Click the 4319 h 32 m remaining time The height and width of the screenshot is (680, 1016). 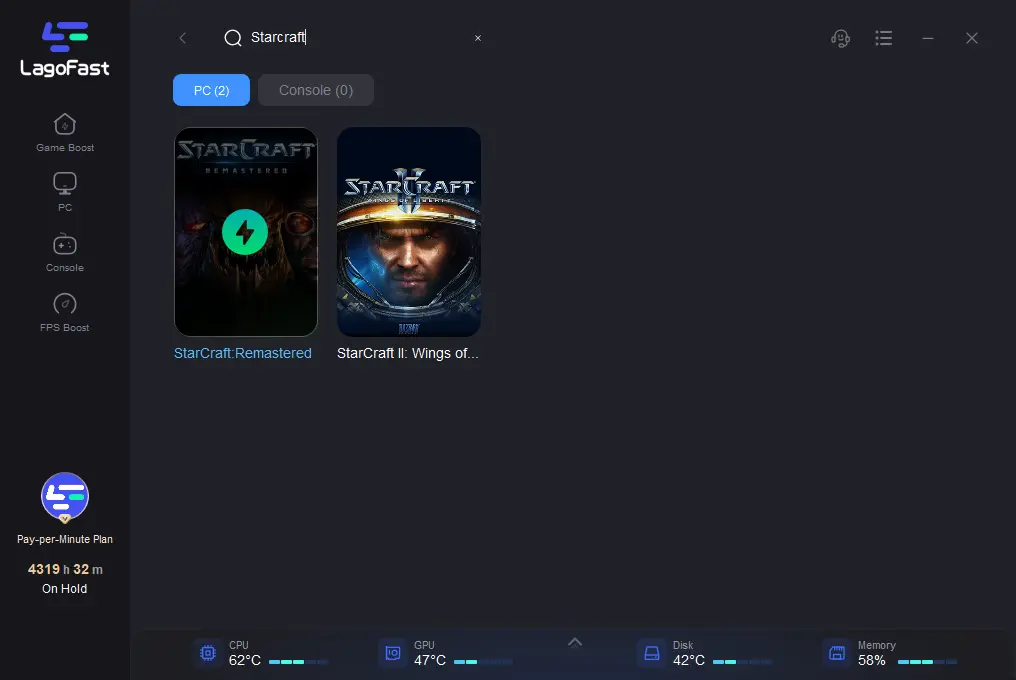65,569
